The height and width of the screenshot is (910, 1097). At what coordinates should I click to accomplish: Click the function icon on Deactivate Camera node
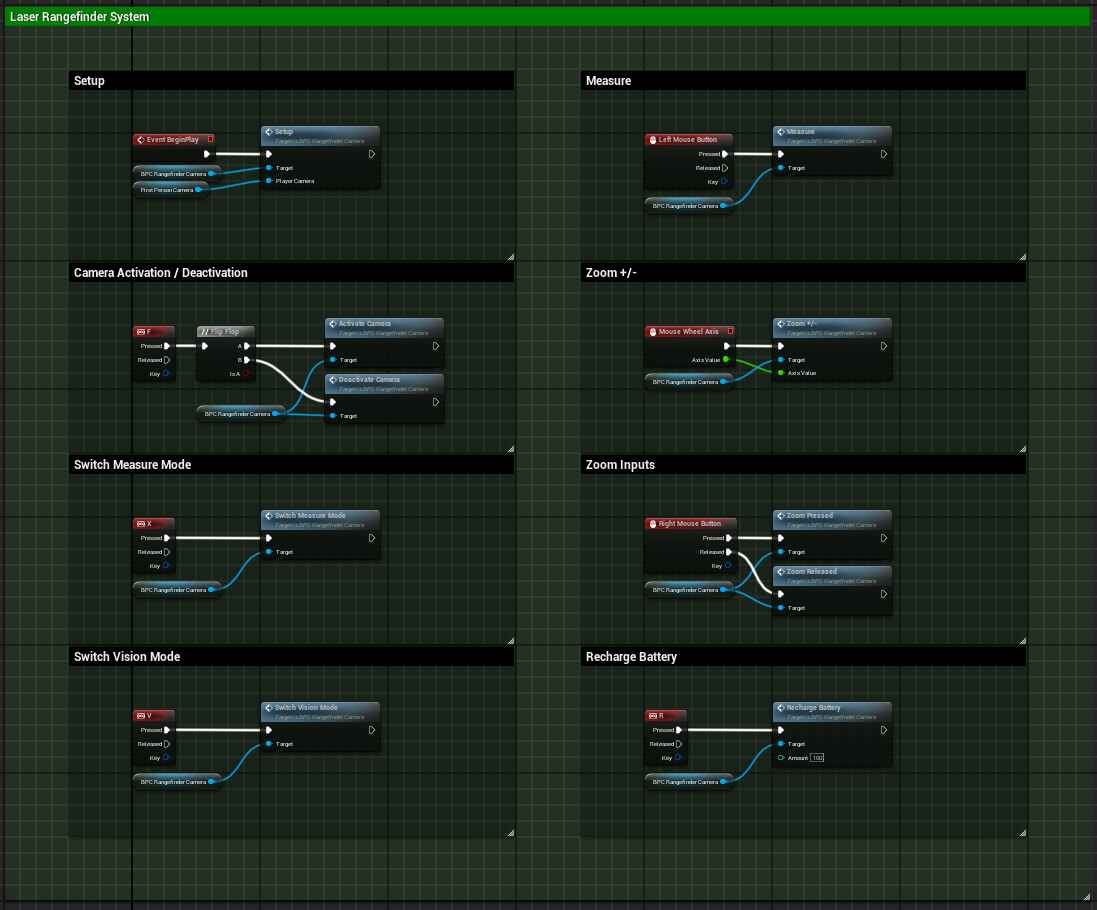pos(333,380)
